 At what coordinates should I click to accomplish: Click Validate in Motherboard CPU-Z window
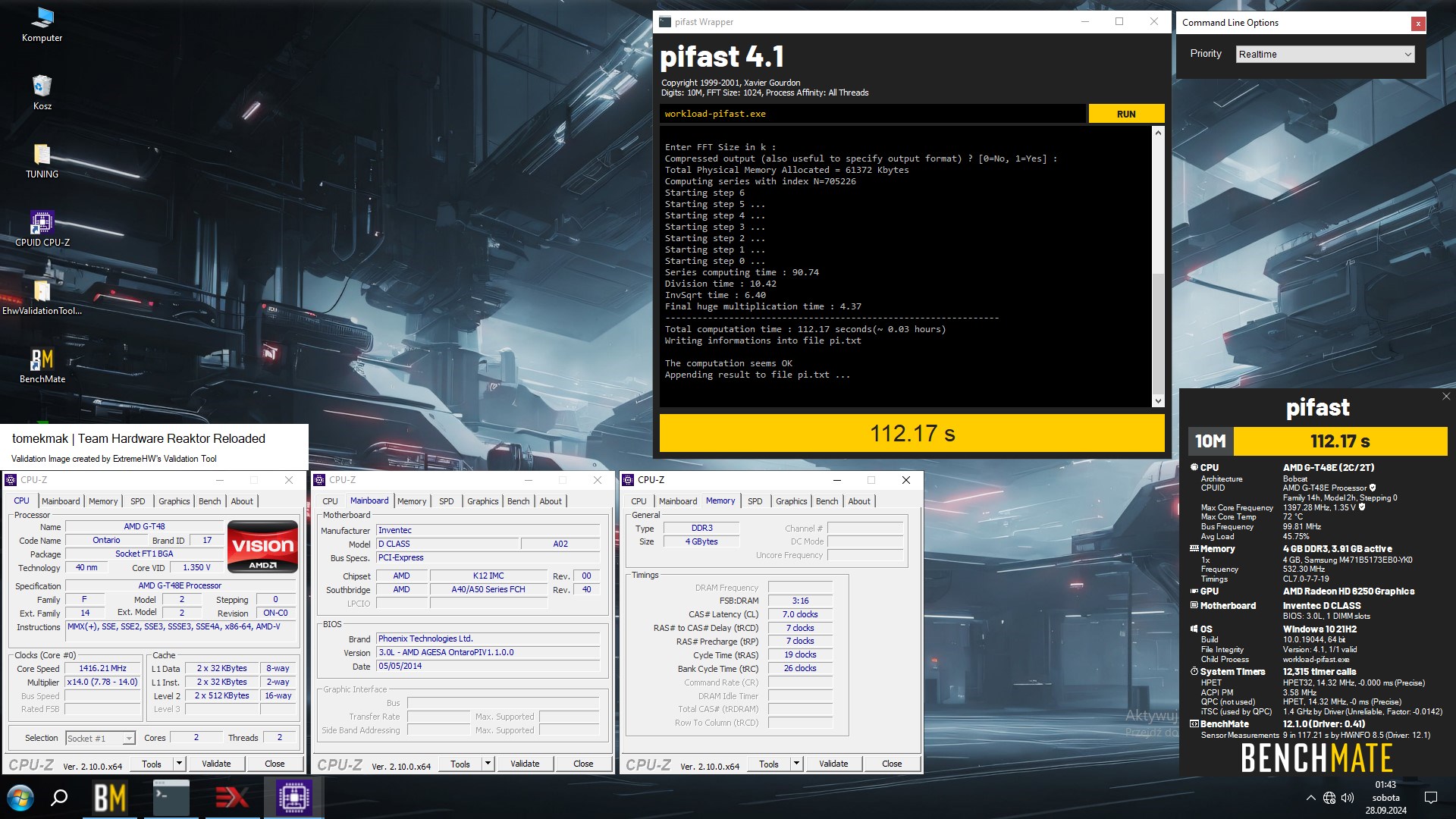tap(525, 764)
